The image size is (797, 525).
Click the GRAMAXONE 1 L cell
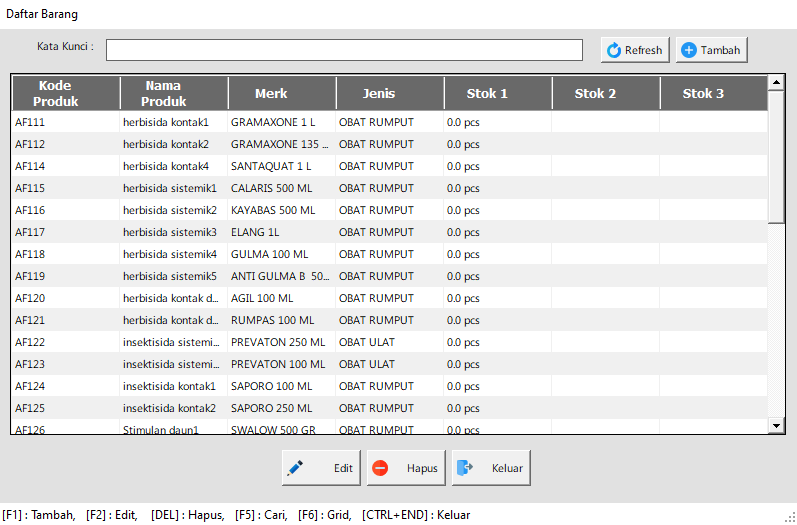282,122
